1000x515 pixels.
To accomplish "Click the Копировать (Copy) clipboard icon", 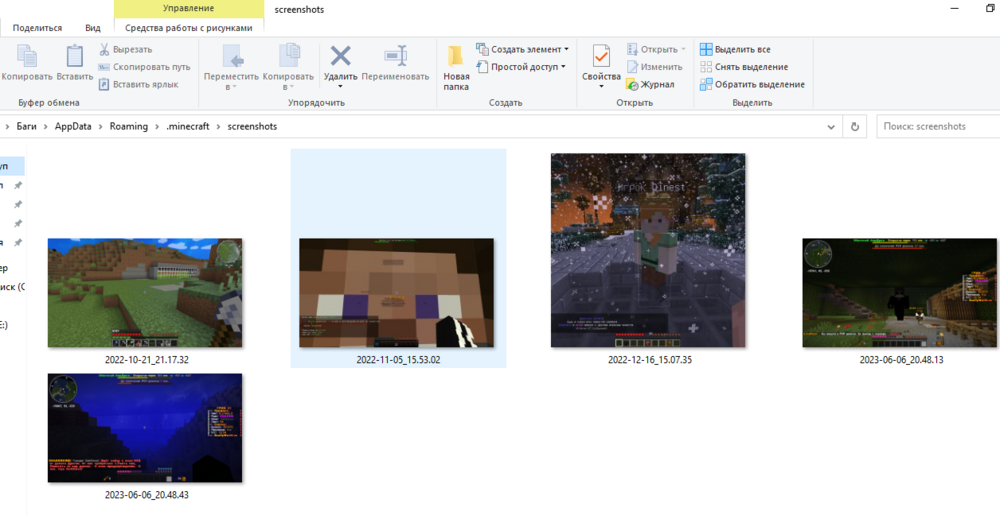I will [27, 56].
